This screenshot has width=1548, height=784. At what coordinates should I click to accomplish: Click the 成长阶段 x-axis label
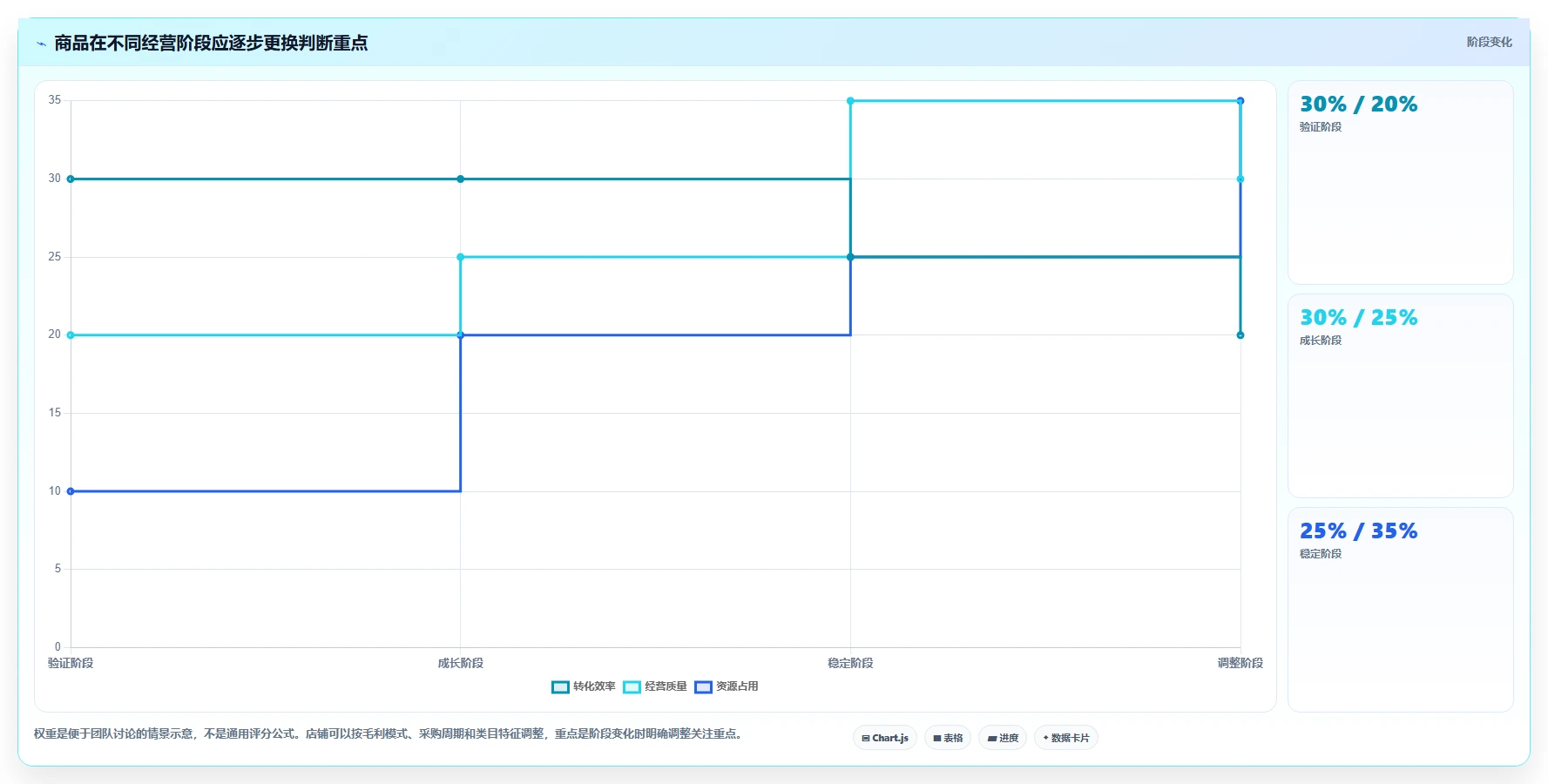pyautogui.click(x=461, y=663)
